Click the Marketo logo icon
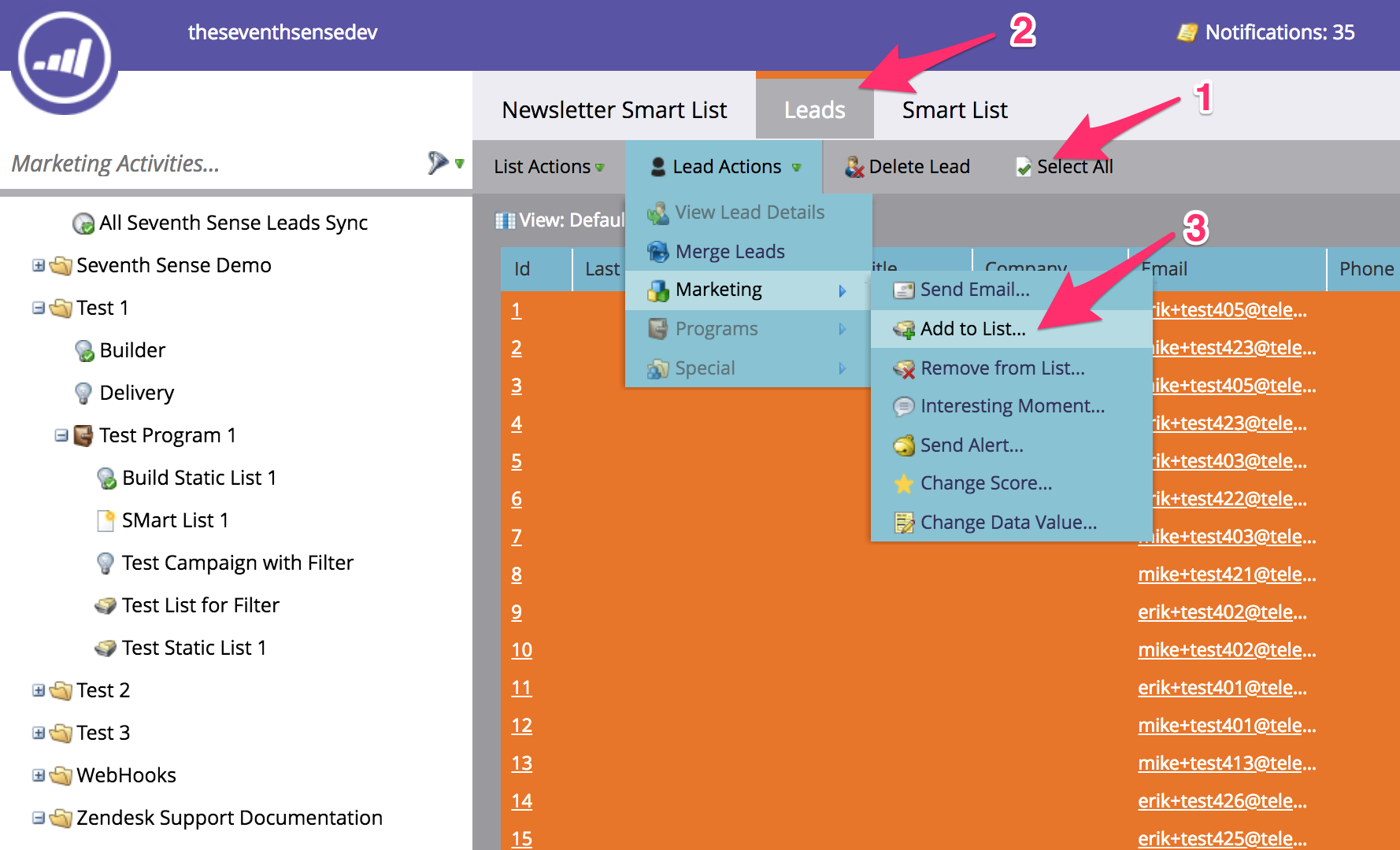 click(x=65, y=58)
